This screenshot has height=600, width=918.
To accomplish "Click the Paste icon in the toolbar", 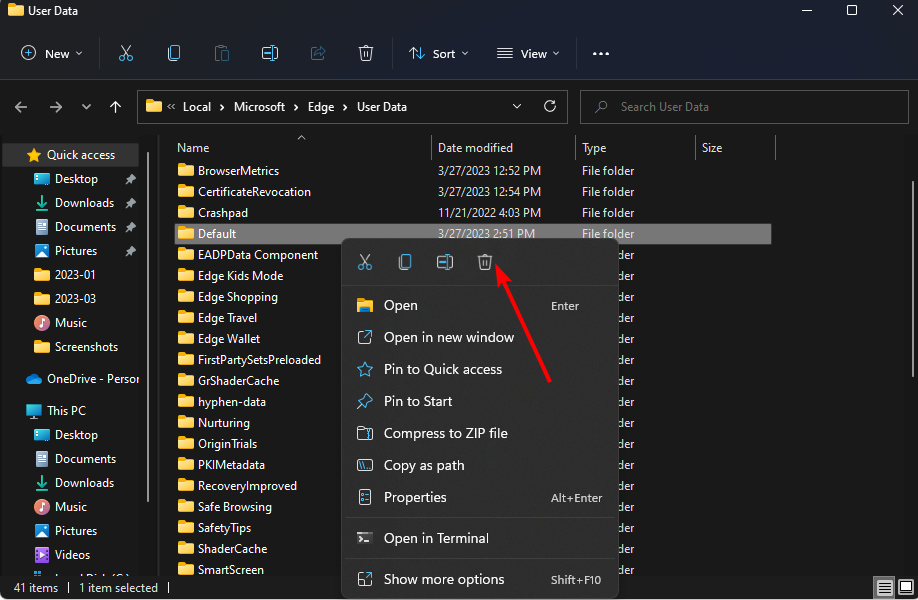I will coord(221,52).
